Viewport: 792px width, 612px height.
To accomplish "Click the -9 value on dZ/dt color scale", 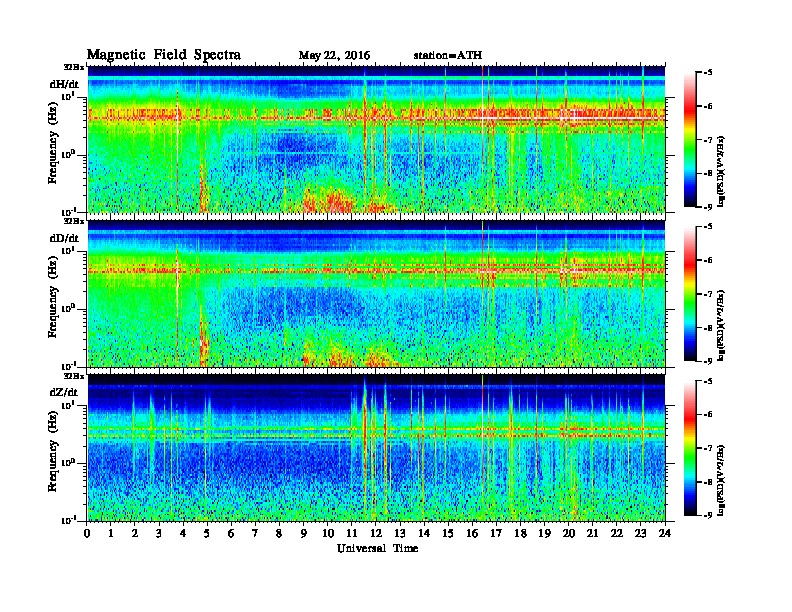I will click(709, 515).
